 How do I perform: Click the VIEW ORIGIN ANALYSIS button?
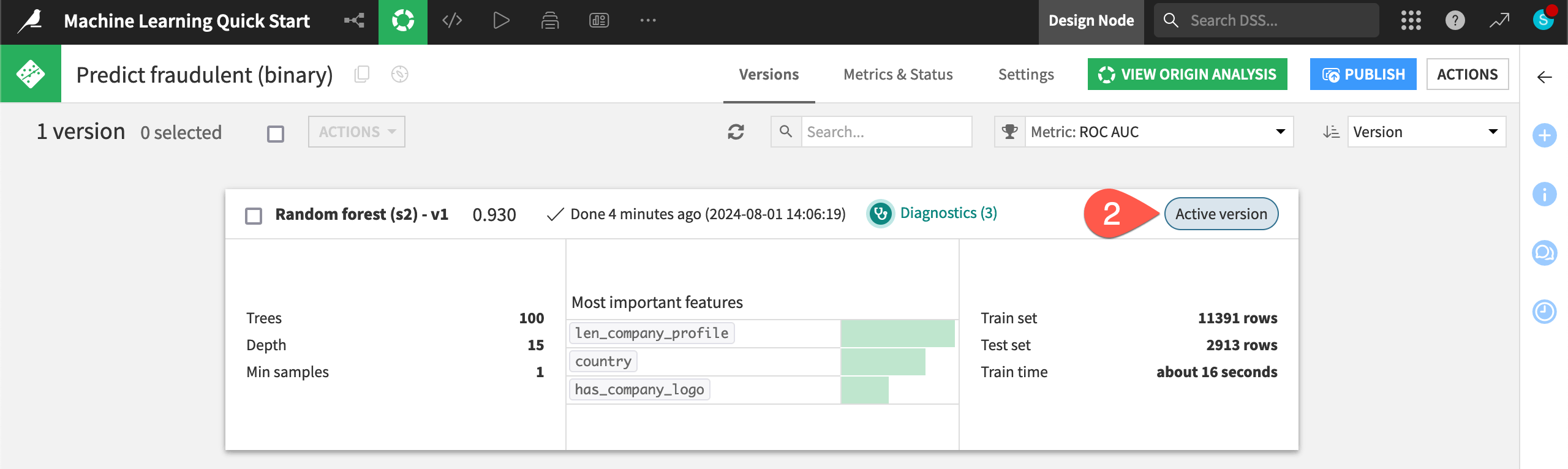click(1187, 75)
